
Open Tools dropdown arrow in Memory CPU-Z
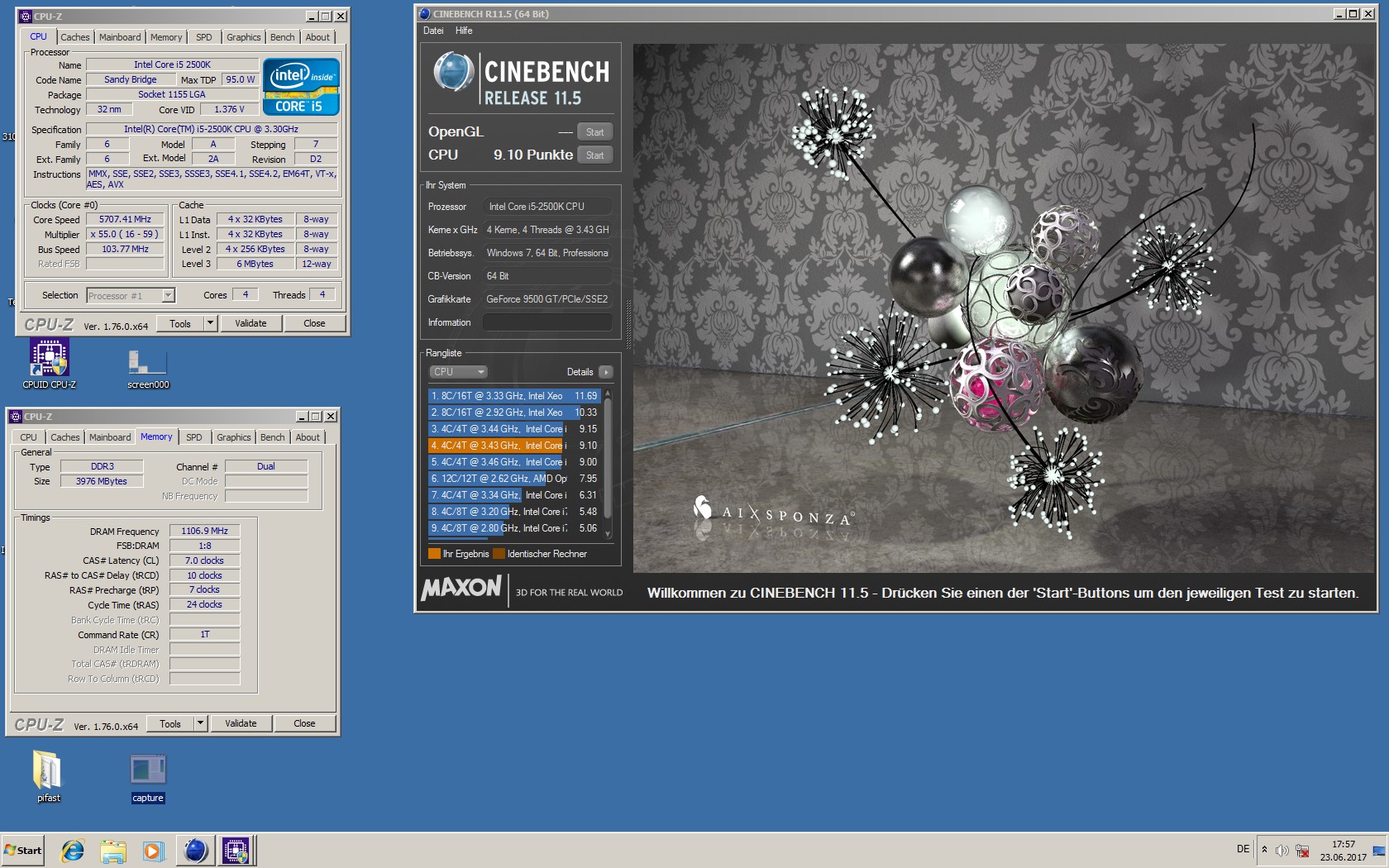click(x=200, y=723)
